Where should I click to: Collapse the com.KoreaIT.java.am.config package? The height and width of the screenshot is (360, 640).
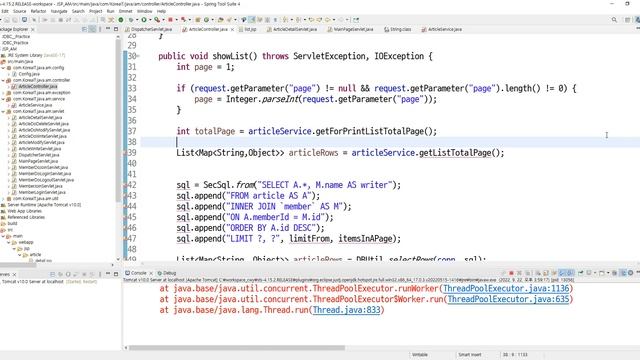(x=3, y=68)
